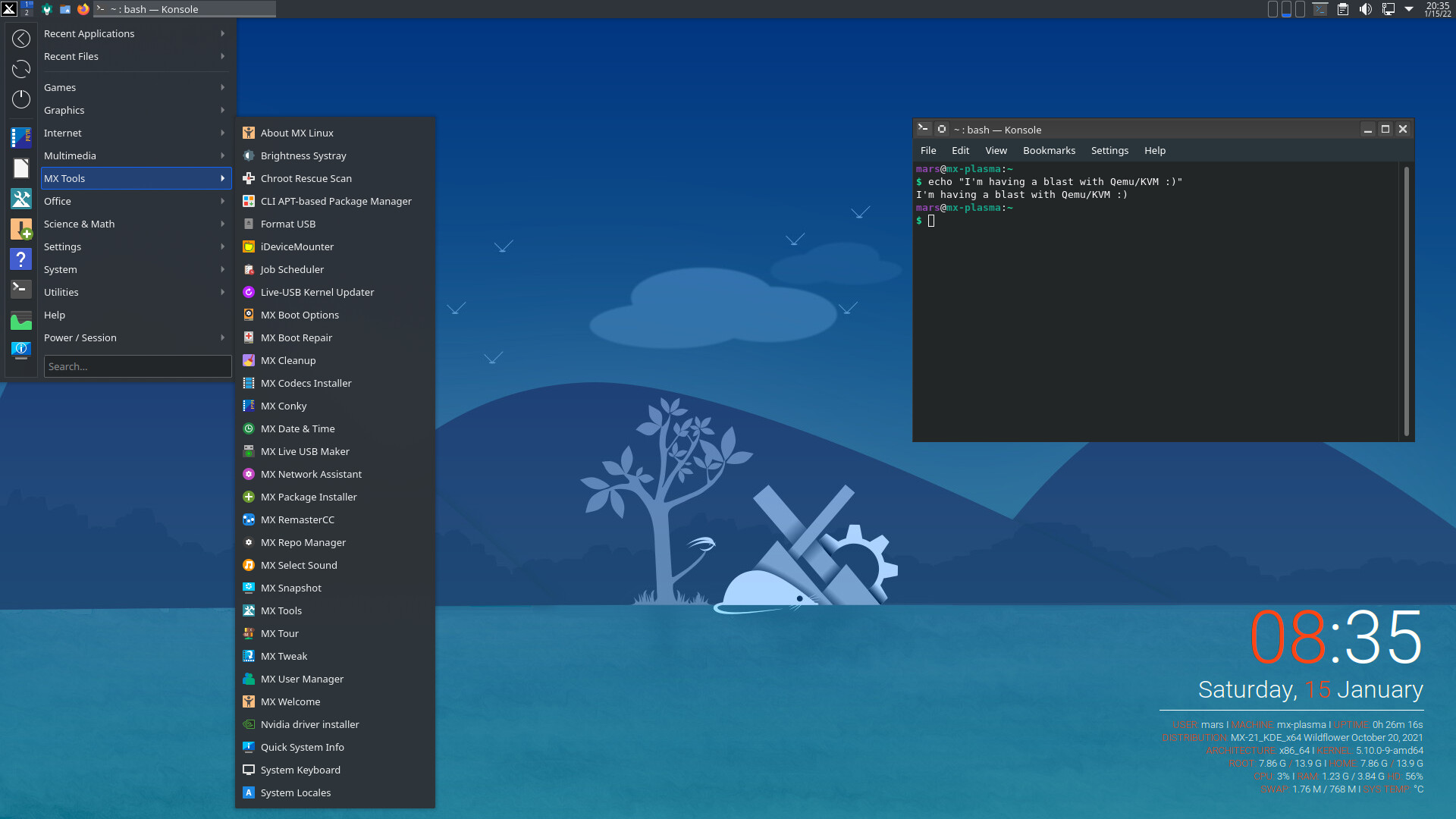Open Bookmarks menu in Konsole
The height and width of the screenshot is (819, 1456).
click(x=1049, y=150)
